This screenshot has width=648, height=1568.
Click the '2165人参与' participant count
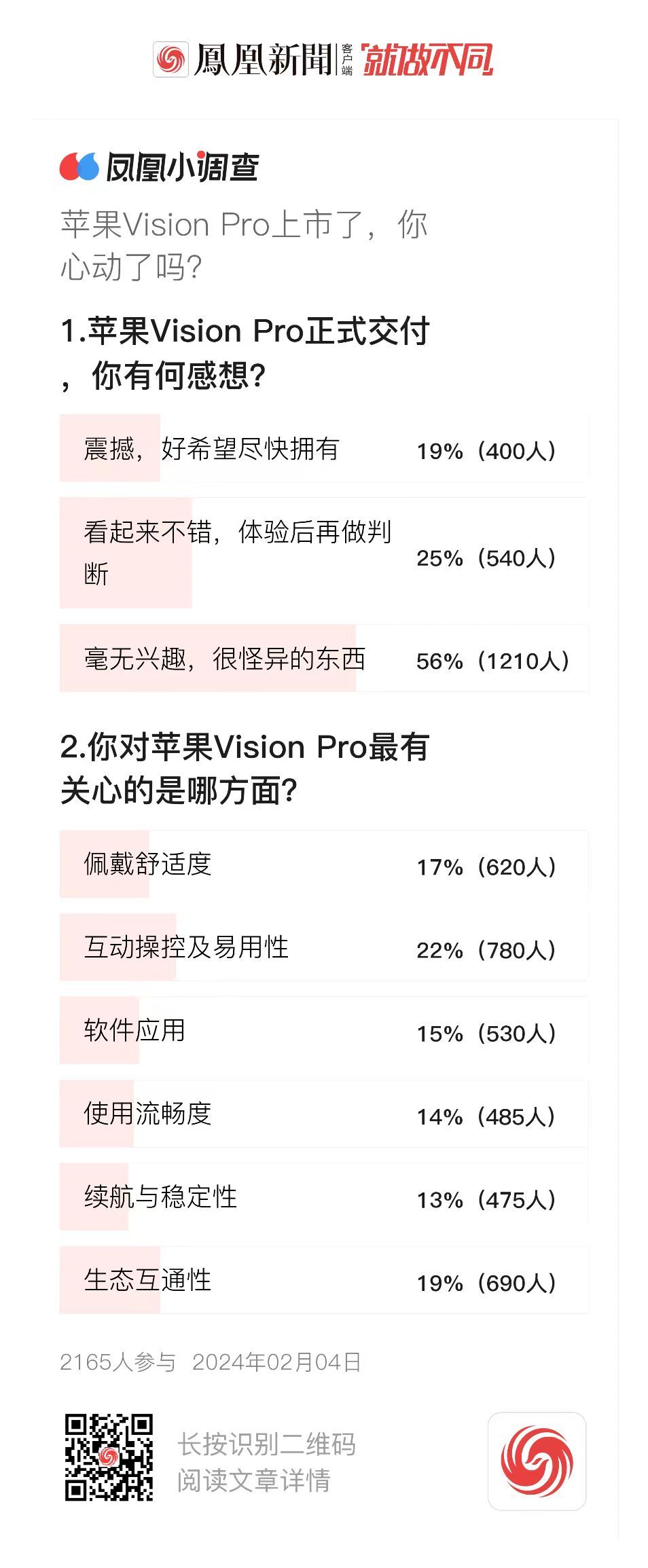pos(118,1362)
